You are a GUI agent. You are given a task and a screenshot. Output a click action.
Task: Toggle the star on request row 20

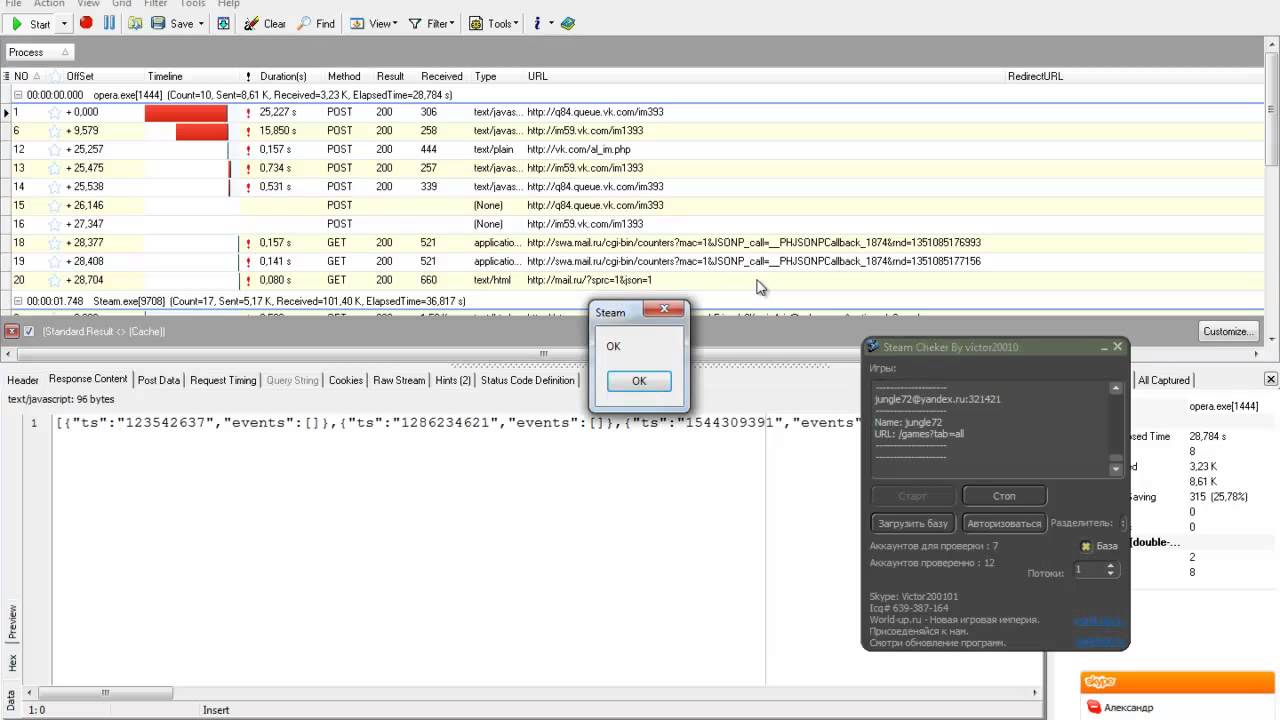point(55,280)
